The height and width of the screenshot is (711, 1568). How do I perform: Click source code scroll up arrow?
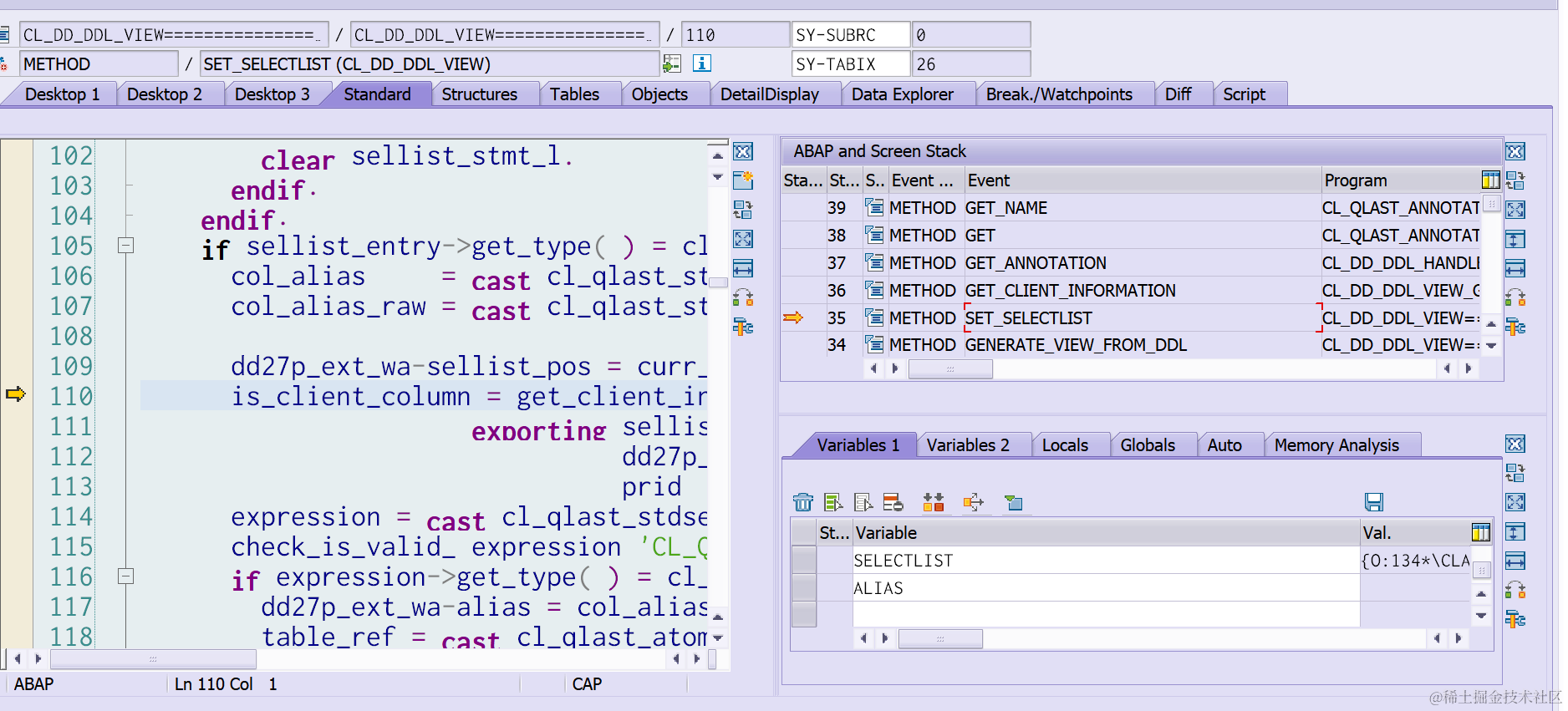(718, 156)
